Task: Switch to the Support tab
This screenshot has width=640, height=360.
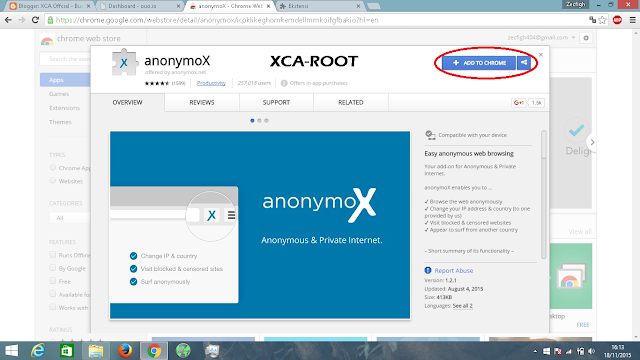Action: (x=276, y=102)
